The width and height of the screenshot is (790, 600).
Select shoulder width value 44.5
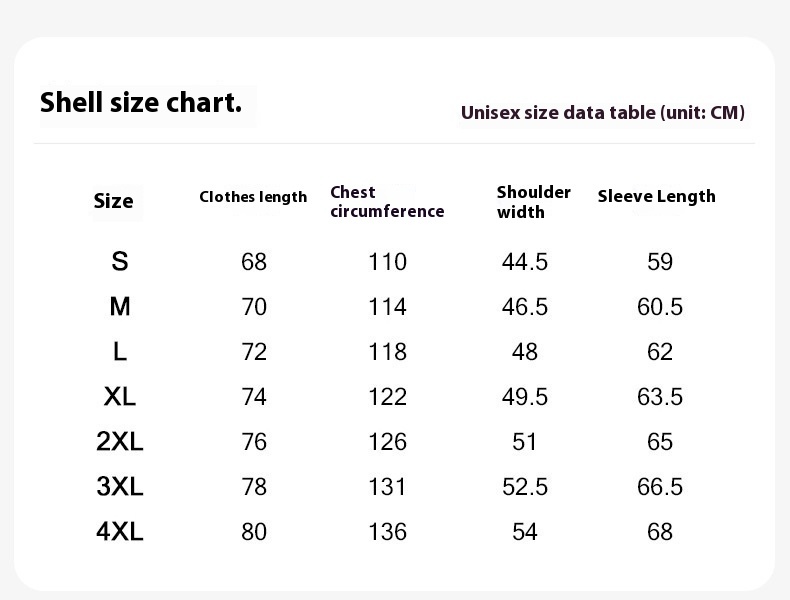(524, 262)
